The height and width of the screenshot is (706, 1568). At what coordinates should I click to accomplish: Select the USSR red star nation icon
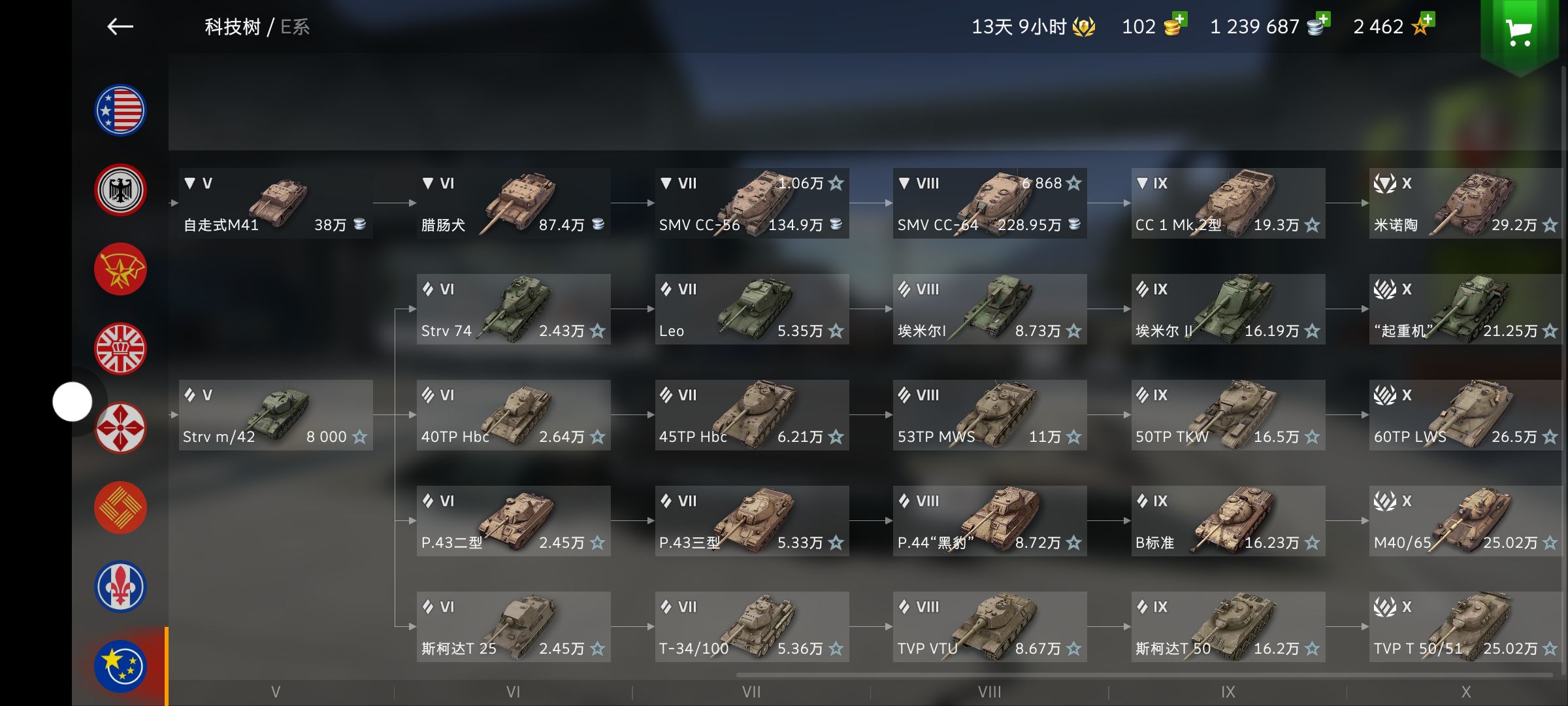pos(120,269)
